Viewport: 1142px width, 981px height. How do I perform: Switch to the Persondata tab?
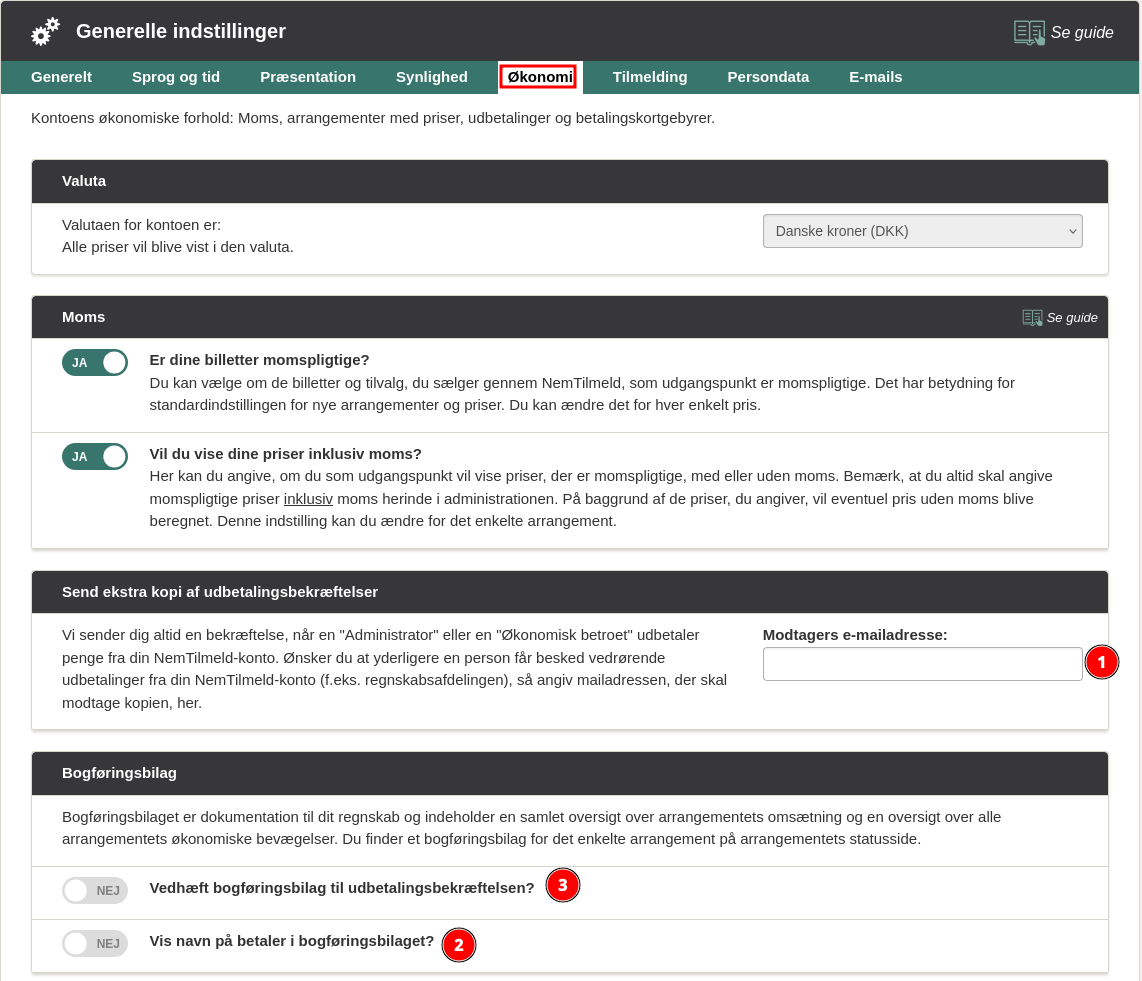[768, 77]
